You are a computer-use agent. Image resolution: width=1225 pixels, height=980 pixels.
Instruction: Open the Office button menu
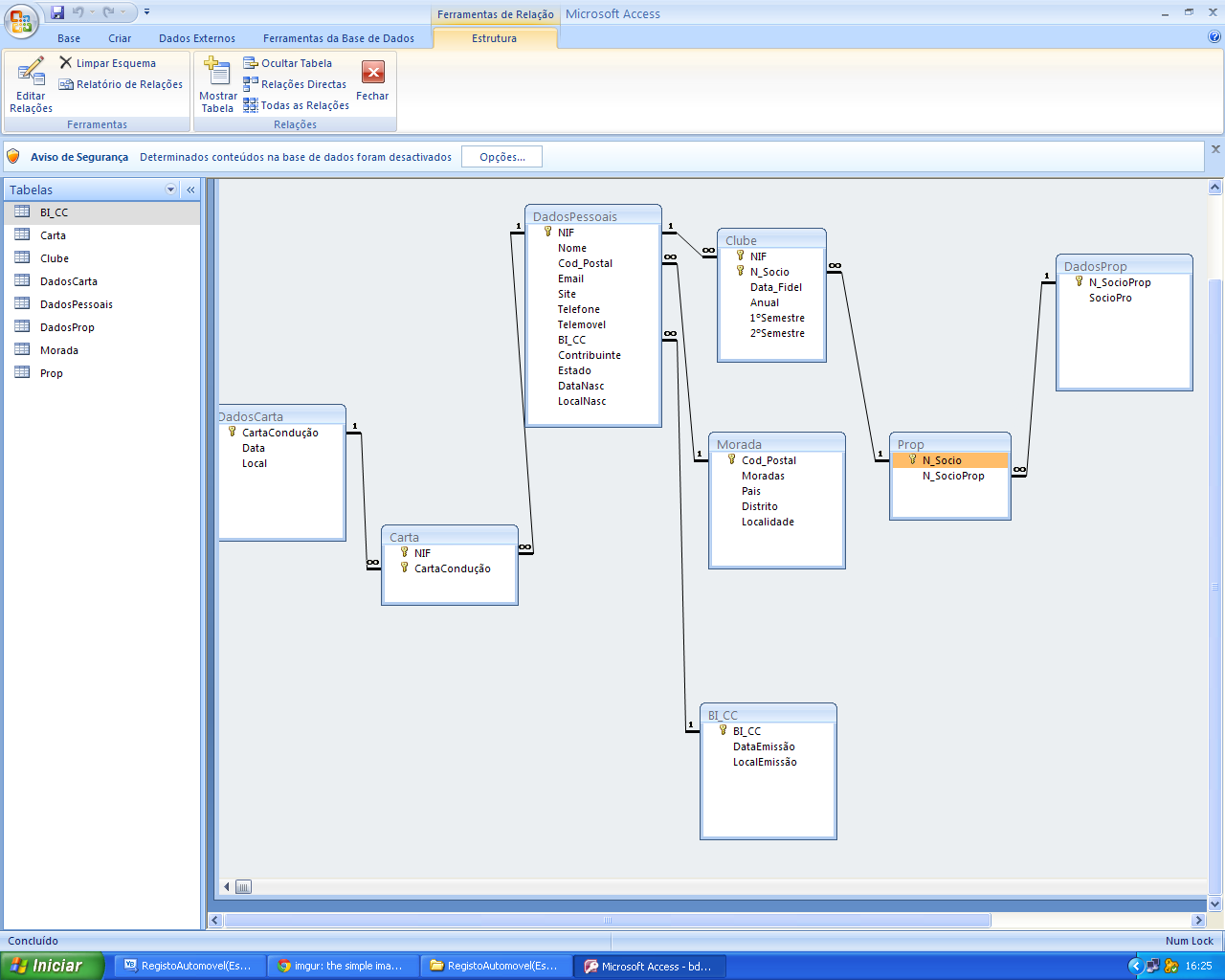coord(21,19)
